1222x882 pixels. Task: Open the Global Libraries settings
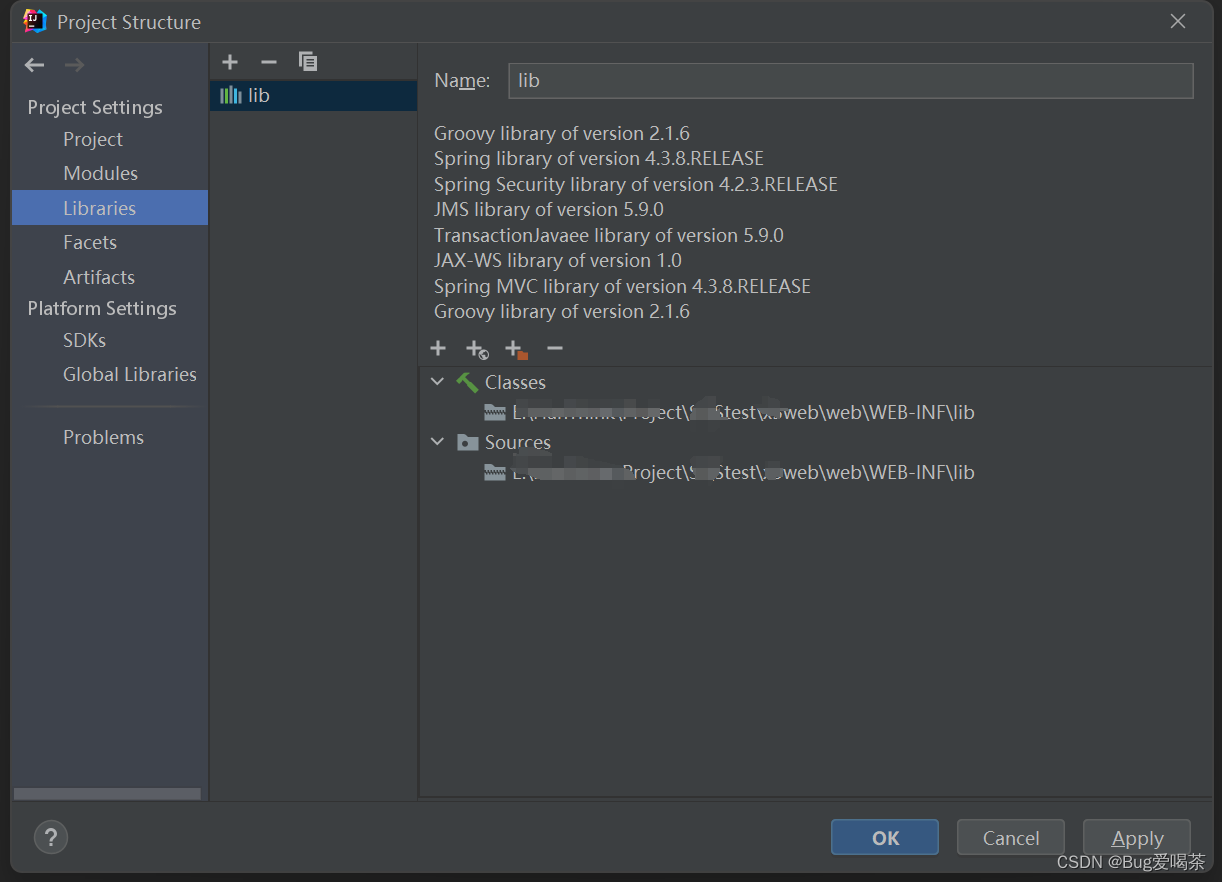pyautogui.click(x=130, y=374)
